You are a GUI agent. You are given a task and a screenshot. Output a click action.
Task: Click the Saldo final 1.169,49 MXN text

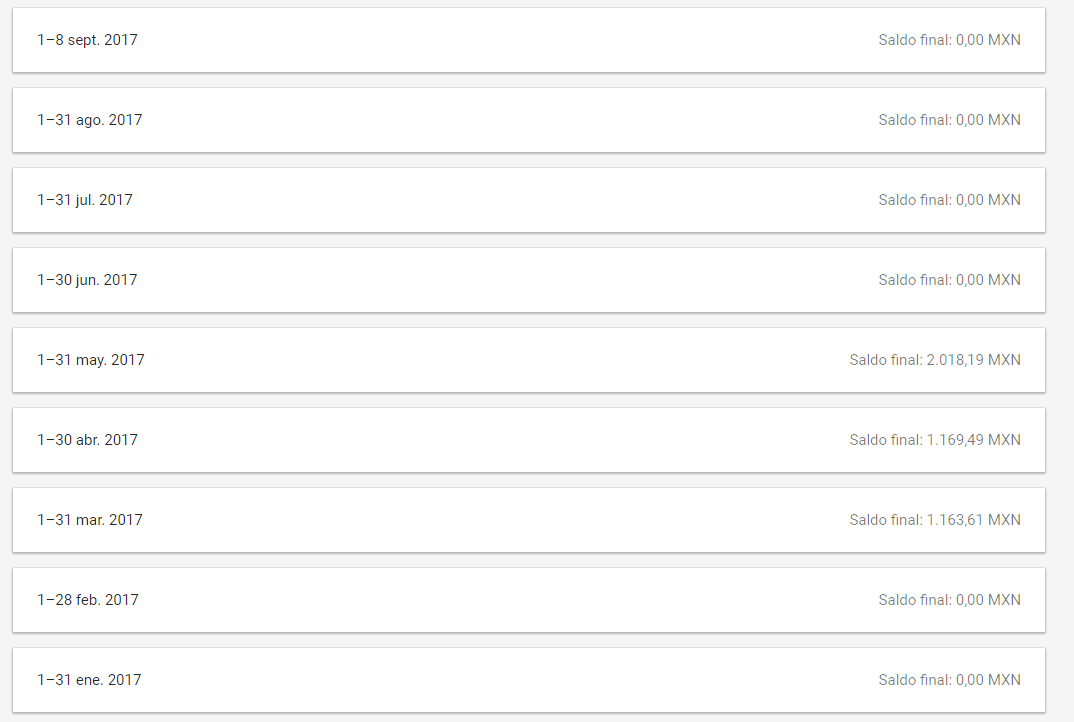click(x=935, y=440)
